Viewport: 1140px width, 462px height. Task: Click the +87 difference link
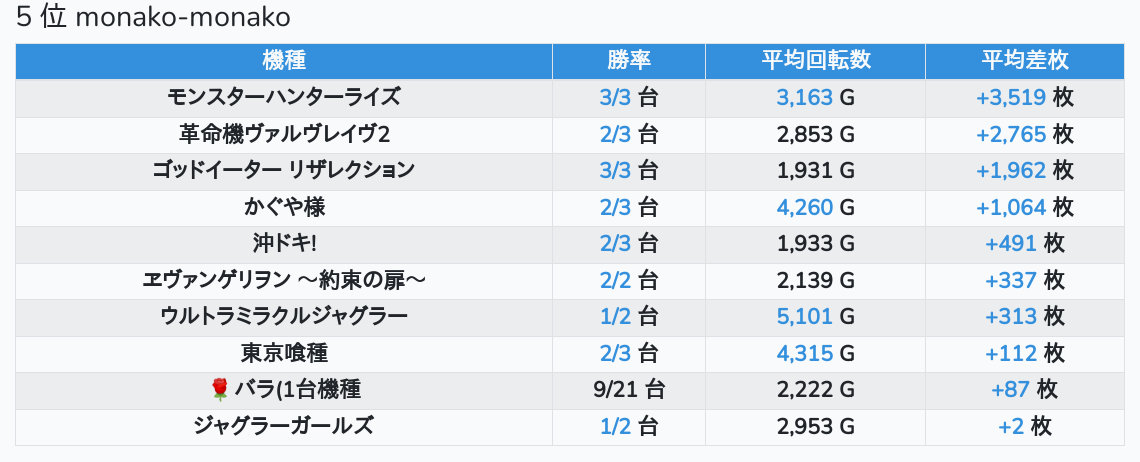[1011, 390]
